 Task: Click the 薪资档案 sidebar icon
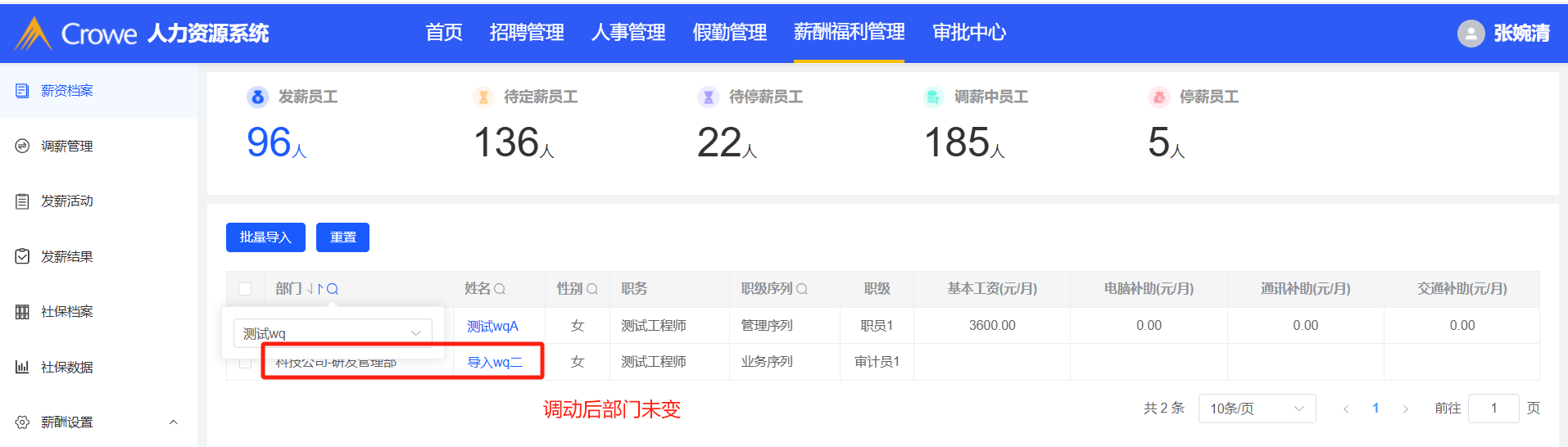click(x=22, y=91)
